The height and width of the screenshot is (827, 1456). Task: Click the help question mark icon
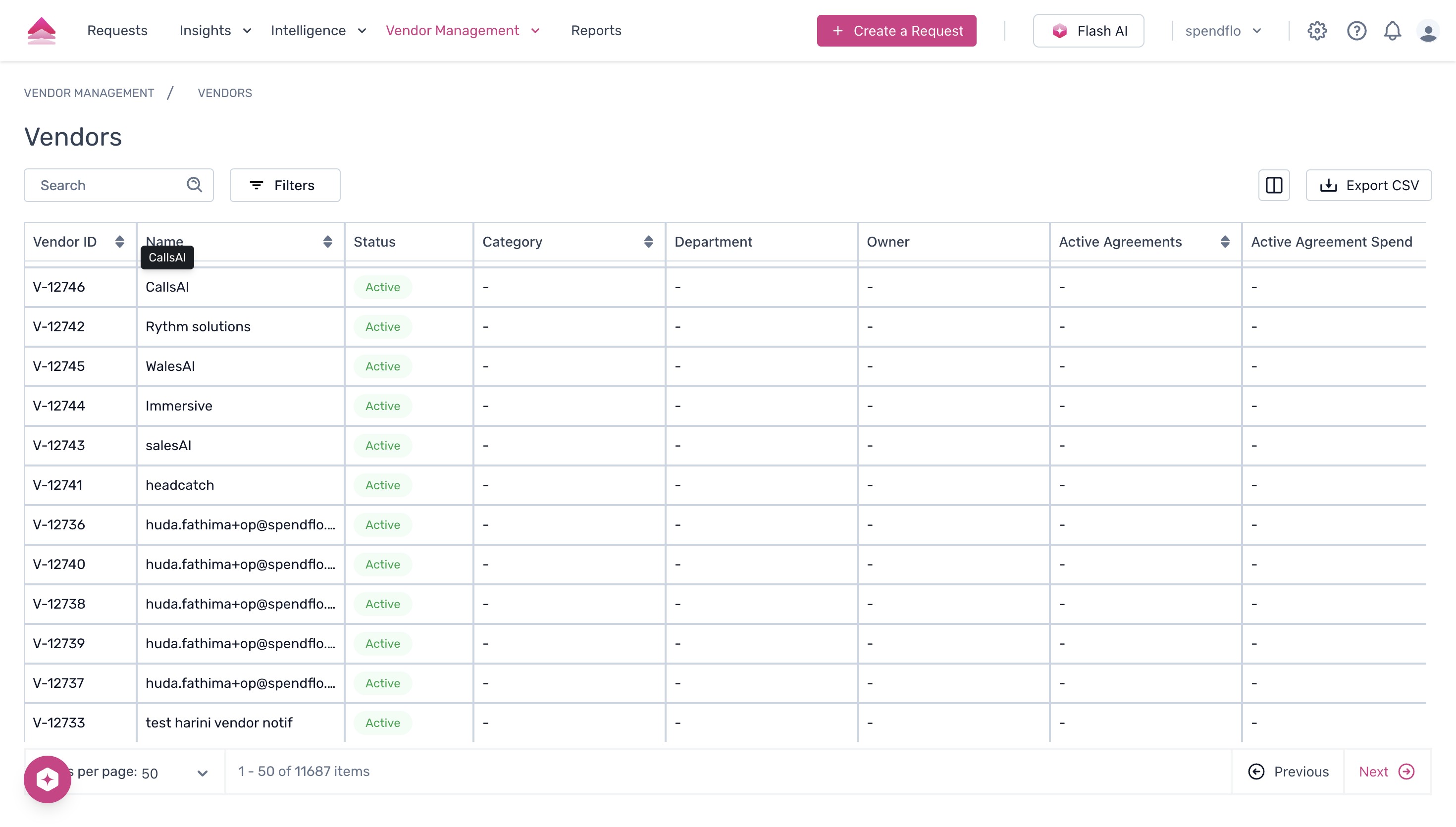1356,31
